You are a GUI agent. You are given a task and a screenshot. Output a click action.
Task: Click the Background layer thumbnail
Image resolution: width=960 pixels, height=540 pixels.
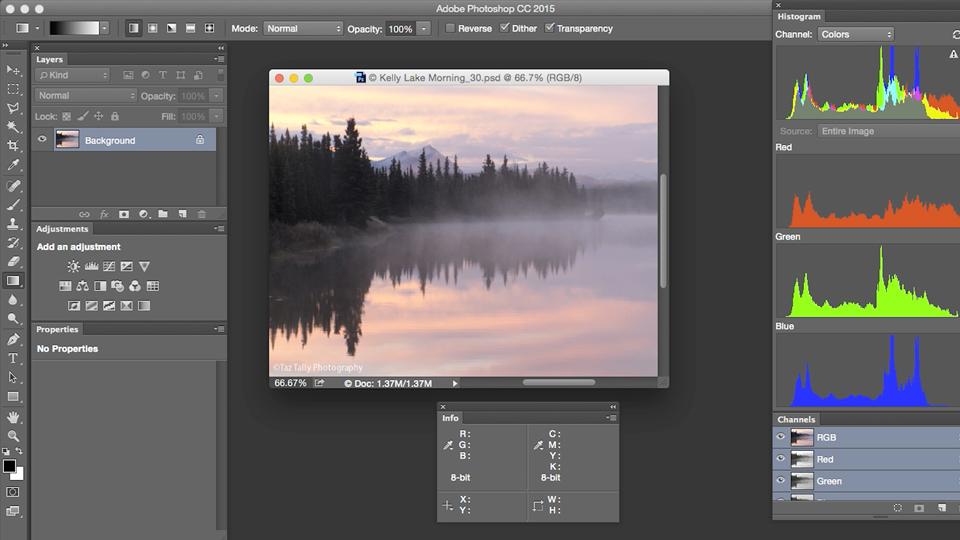pos(67,140)
